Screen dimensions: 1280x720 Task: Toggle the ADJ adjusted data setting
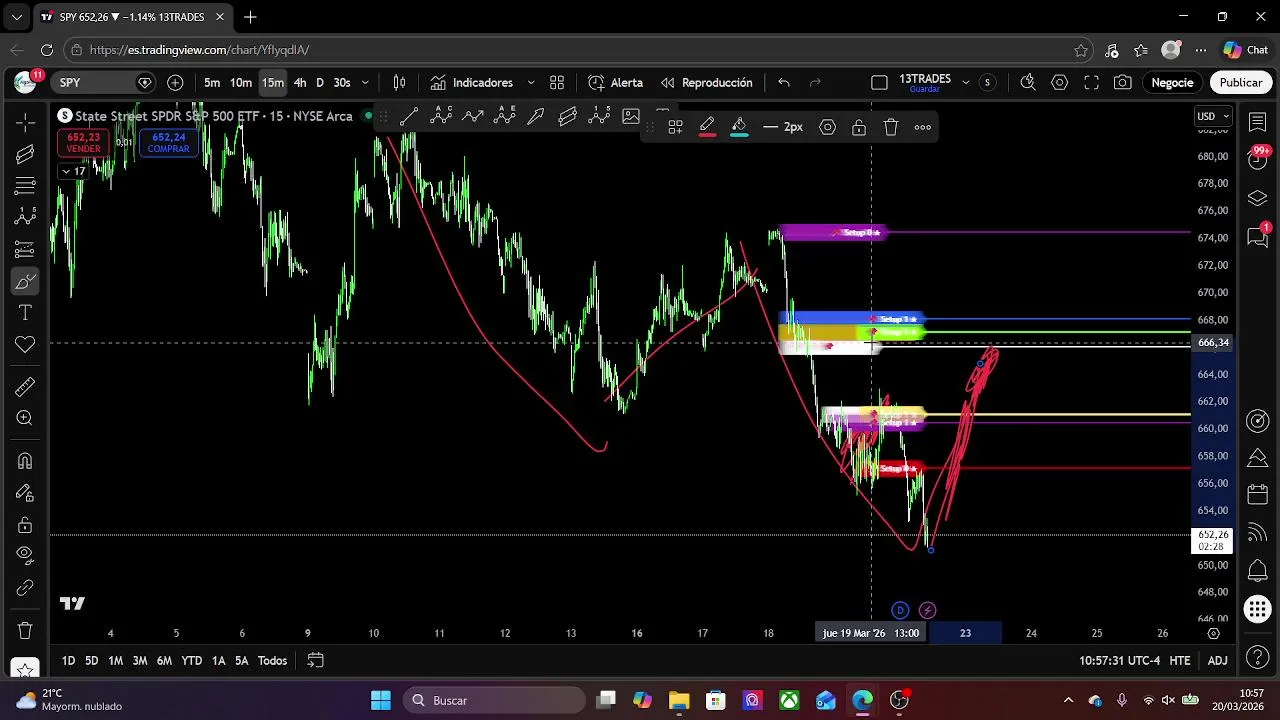click(1217, 661)
